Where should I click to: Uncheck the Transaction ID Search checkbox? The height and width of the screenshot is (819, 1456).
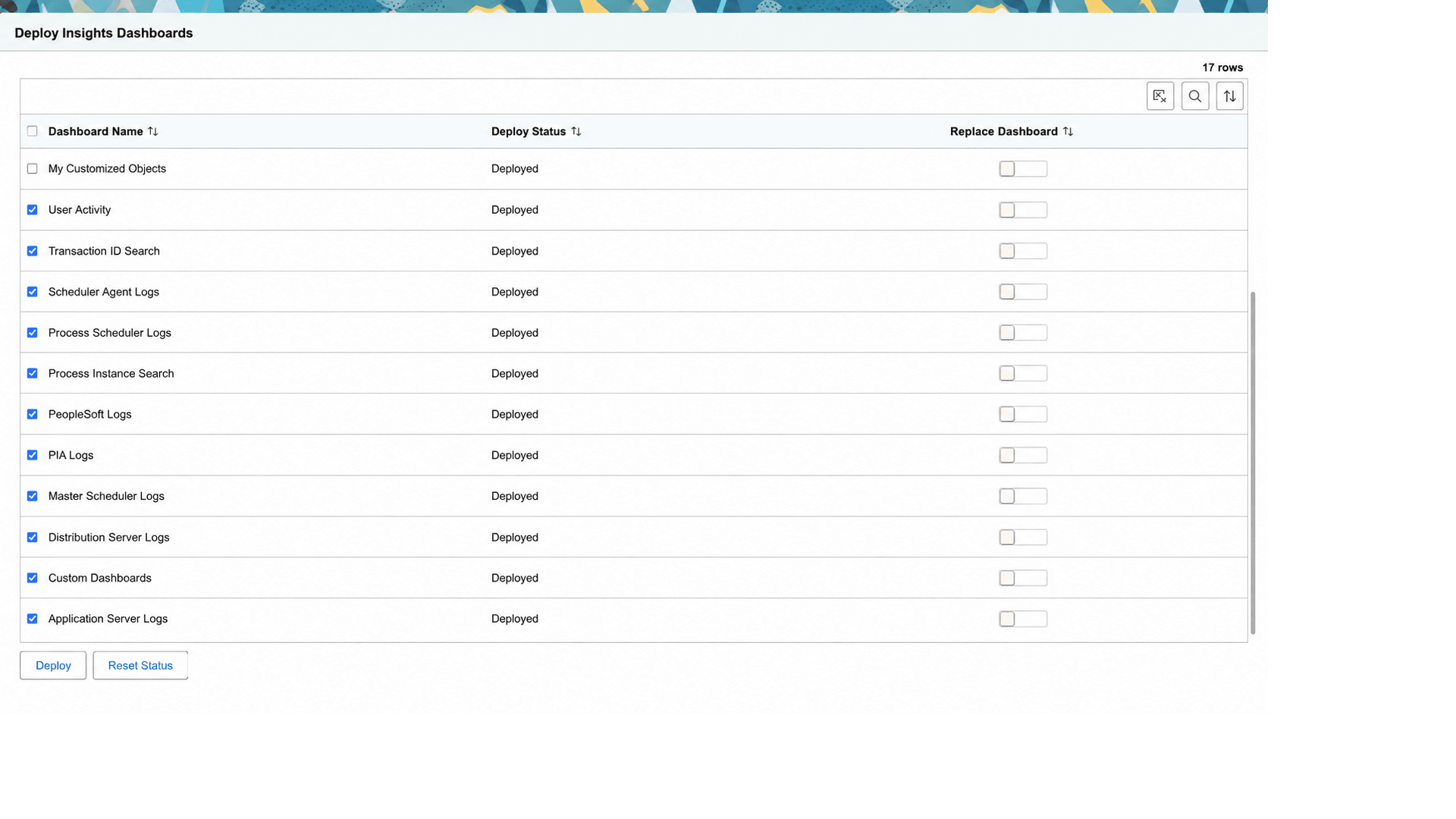[32, 250]
